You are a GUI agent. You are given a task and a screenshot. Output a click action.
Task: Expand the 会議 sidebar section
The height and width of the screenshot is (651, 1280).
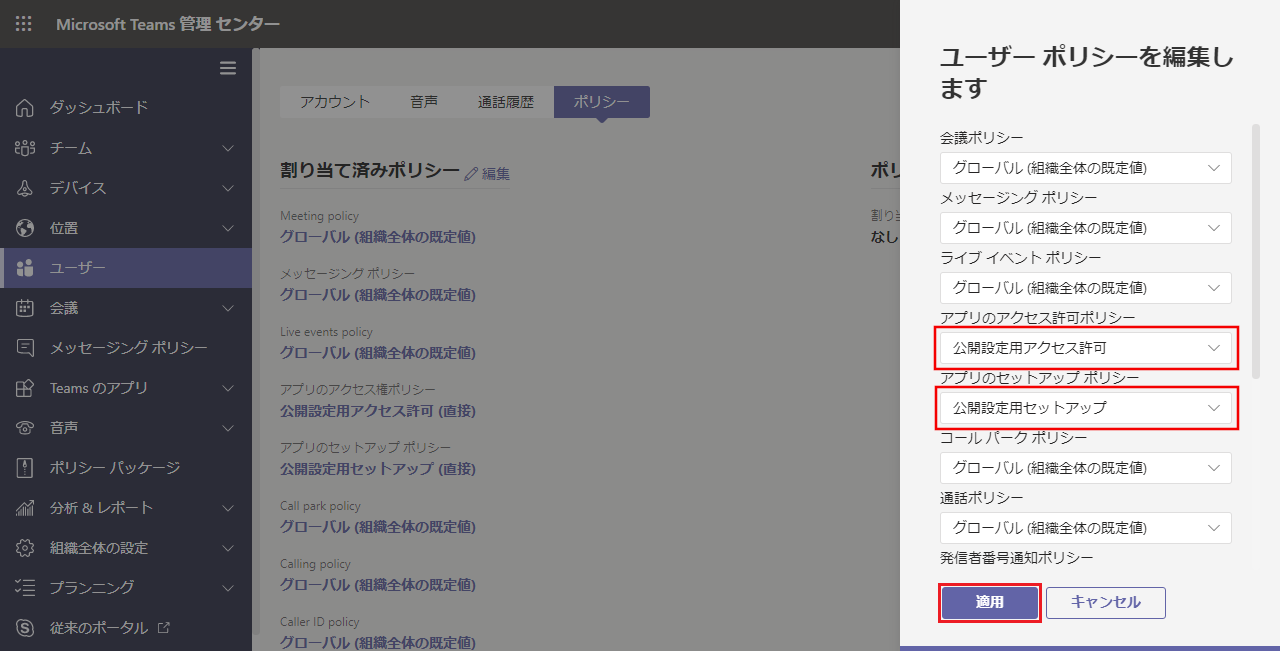pyautogui.click(x=228, y=308)
